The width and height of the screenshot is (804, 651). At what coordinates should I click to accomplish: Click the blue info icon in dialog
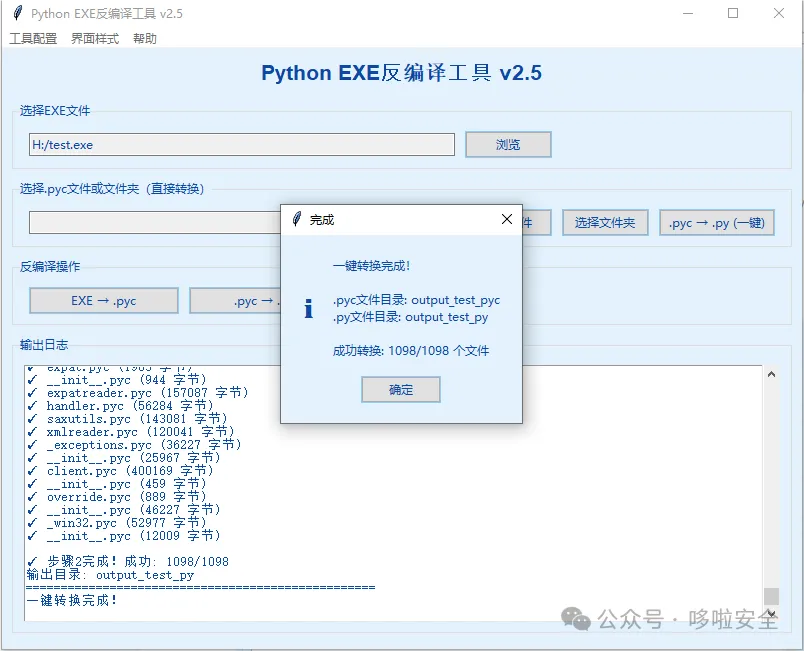pyautogui.click(x=309, y=309)
